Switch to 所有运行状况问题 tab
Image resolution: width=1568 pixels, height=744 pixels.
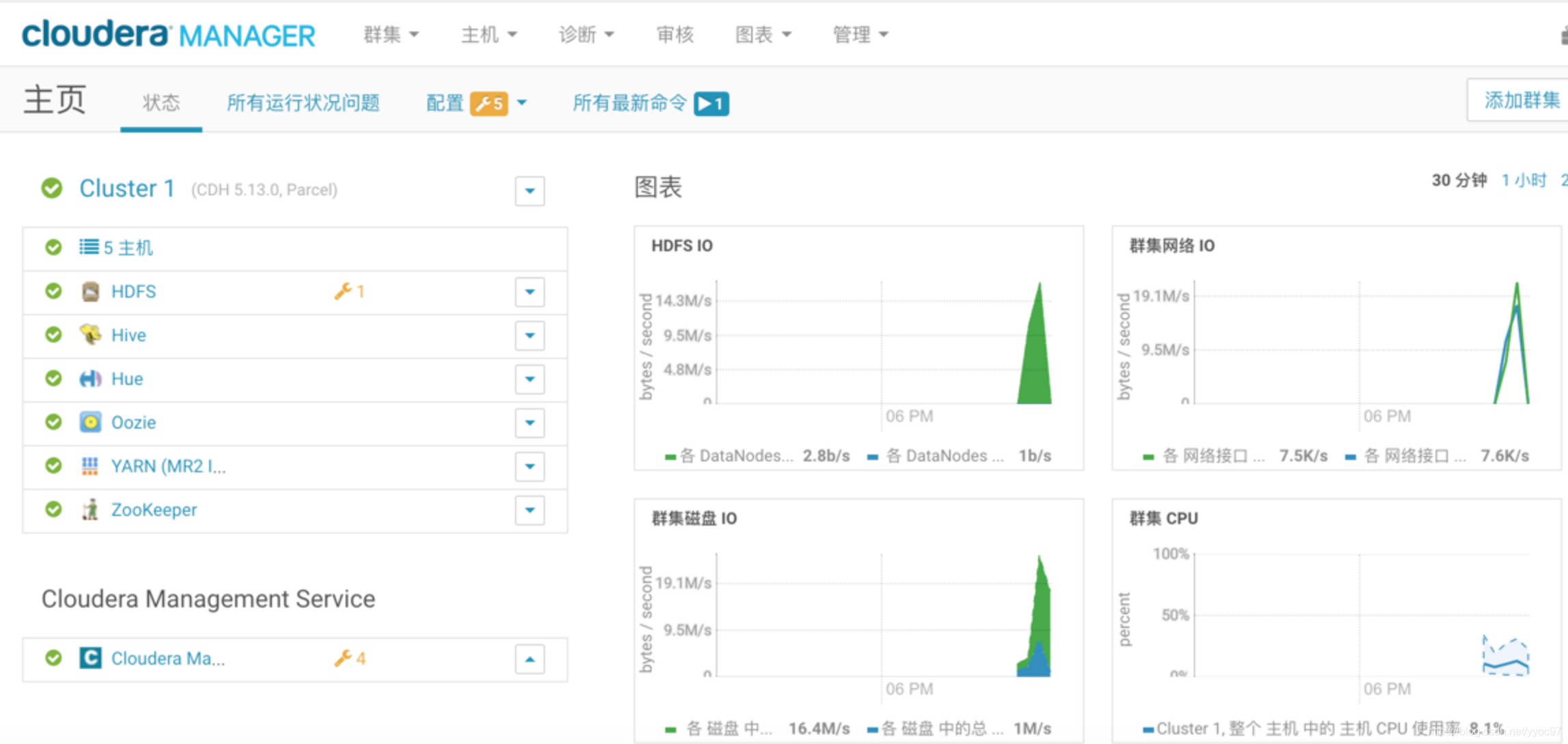[303, 103]
